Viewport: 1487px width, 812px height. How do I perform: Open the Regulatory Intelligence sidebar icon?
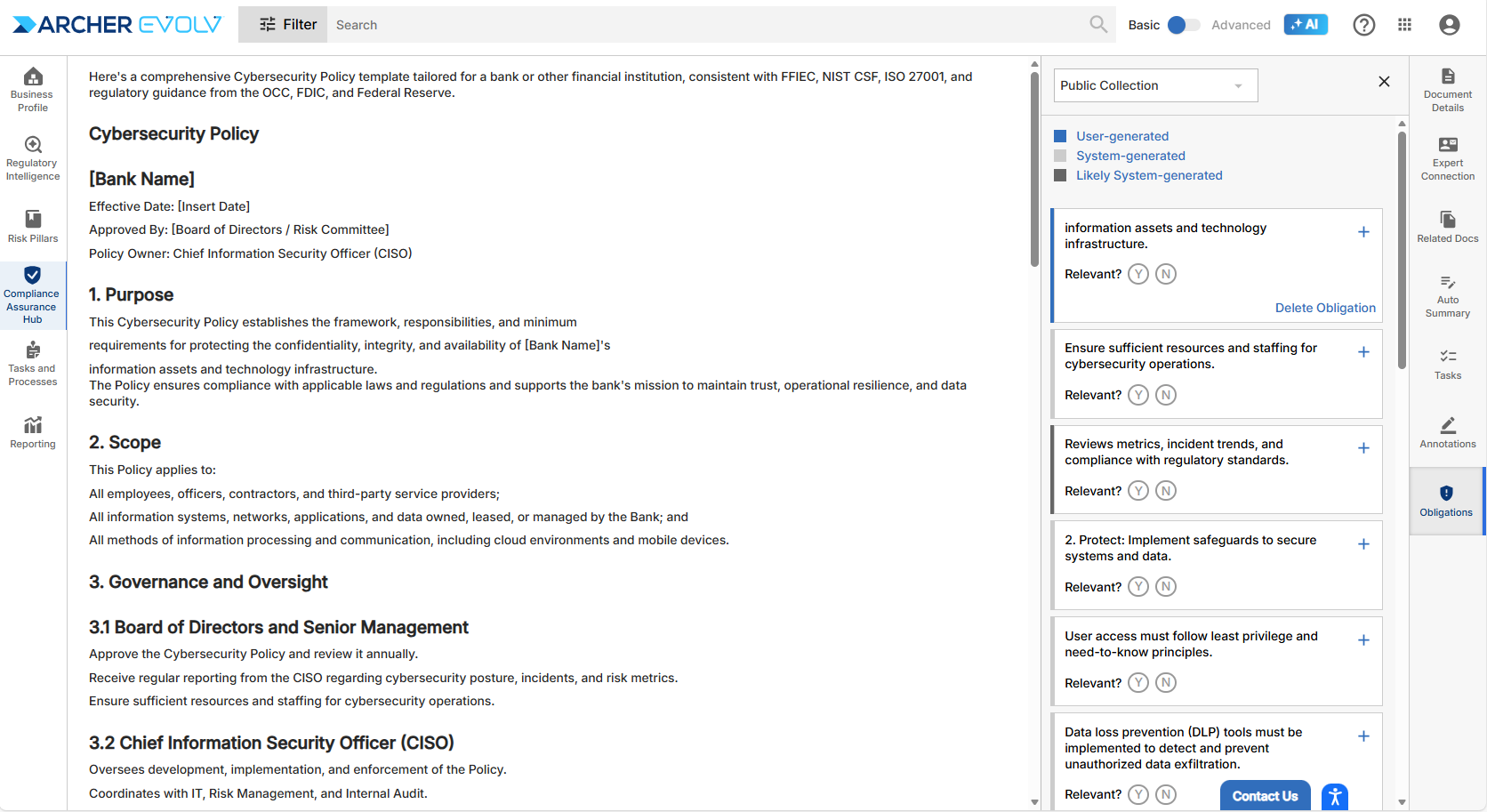33,157
